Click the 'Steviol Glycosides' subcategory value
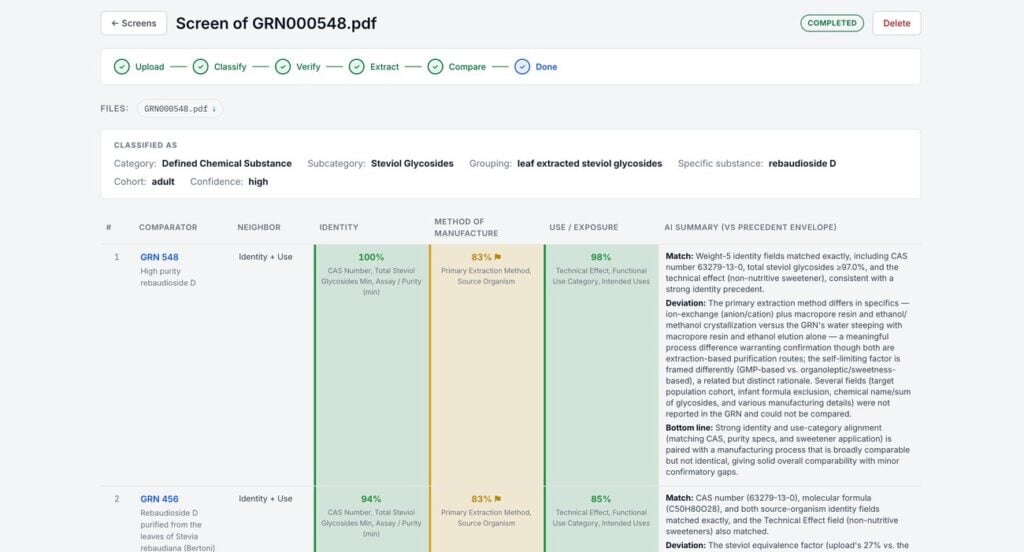 click(412, 163)
